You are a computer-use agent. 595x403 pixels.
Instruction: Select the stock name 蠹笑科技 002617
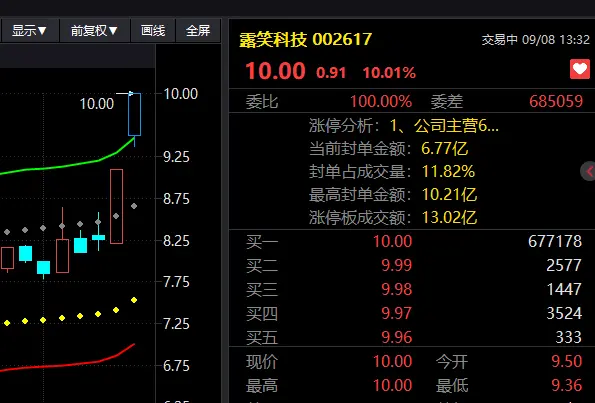(x=305, y=39)
